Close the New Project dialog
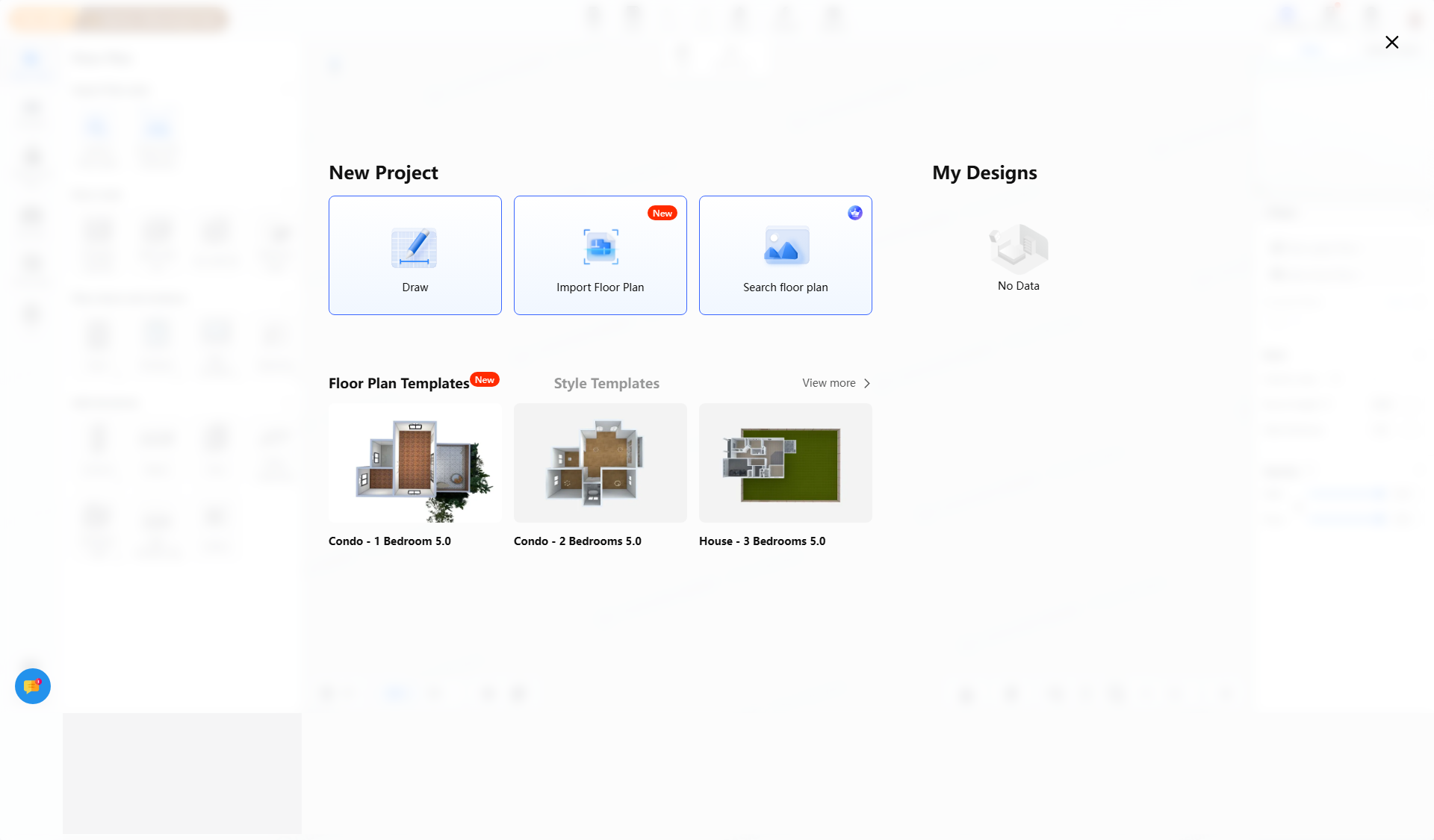 point(1391,43)
